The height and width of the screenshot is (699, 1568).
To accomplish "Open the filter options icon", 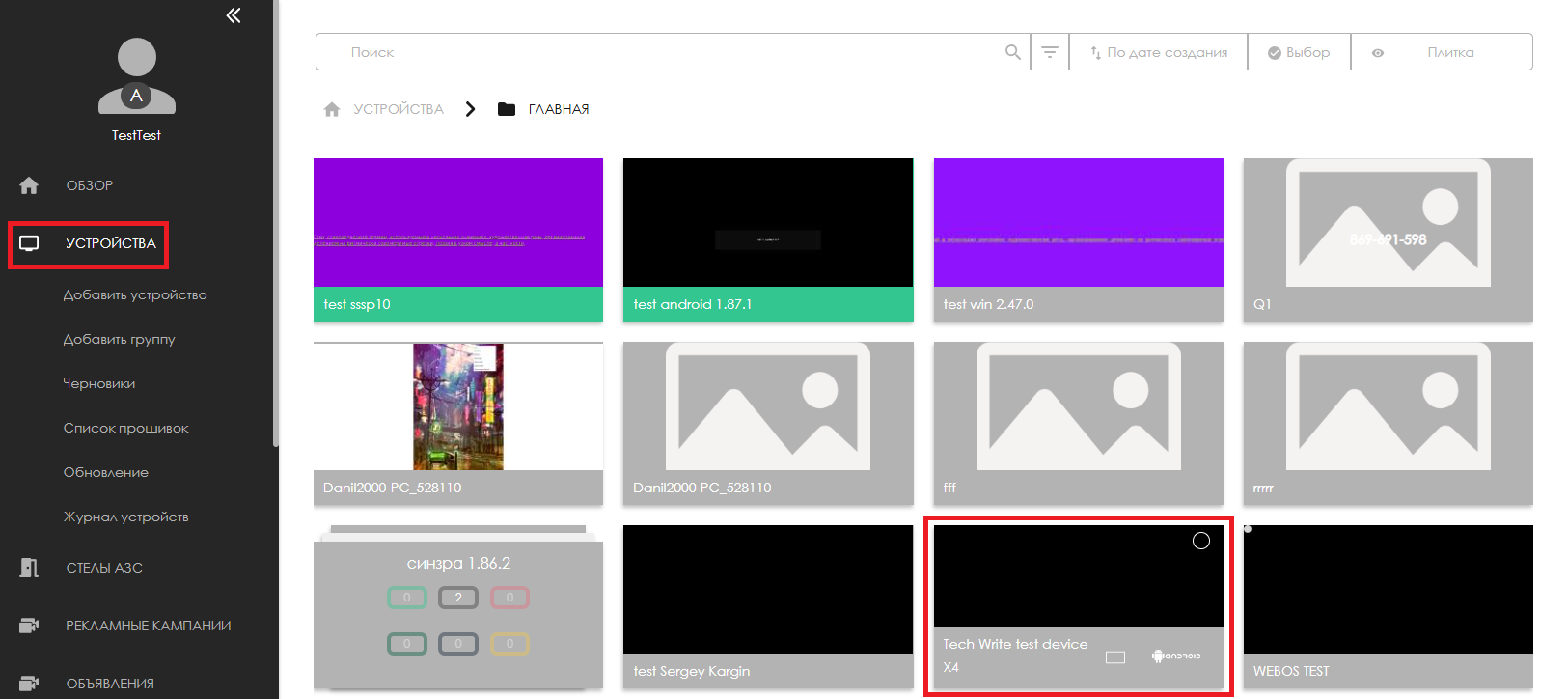I will click(x=1050, y=52).
